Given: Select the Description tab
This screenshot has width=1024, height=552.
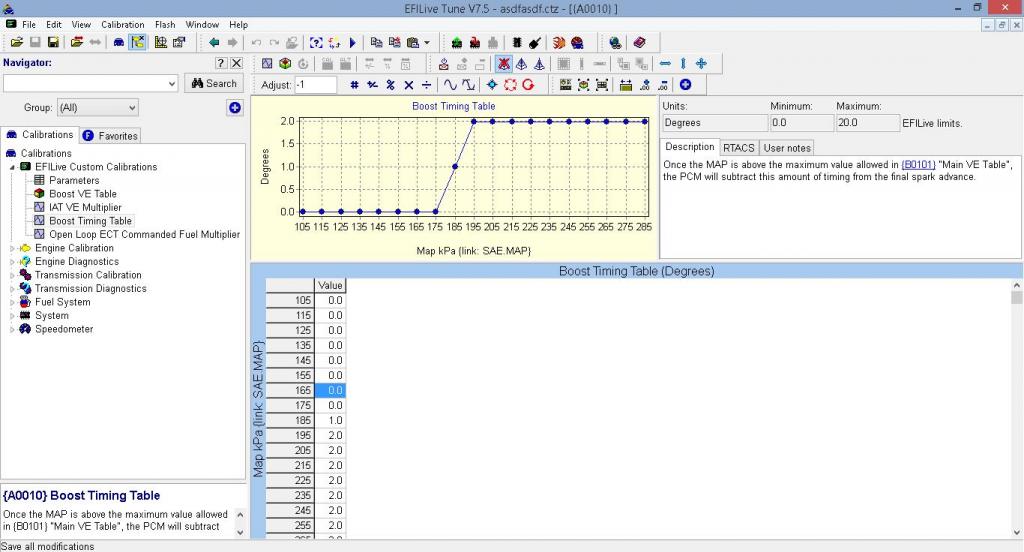Looking at the screenshot, I should point(690,147).
